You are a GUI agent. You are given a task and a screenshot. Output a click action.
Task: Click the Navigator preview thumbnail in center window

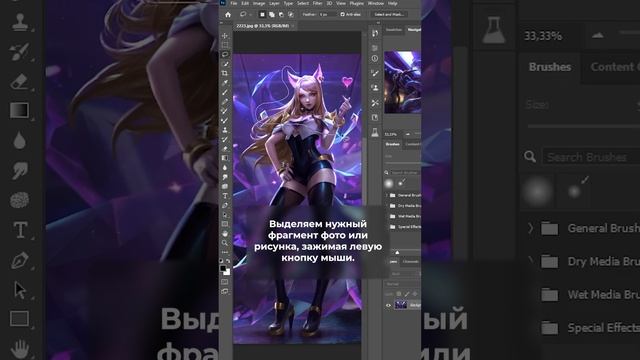coord(402,82)
